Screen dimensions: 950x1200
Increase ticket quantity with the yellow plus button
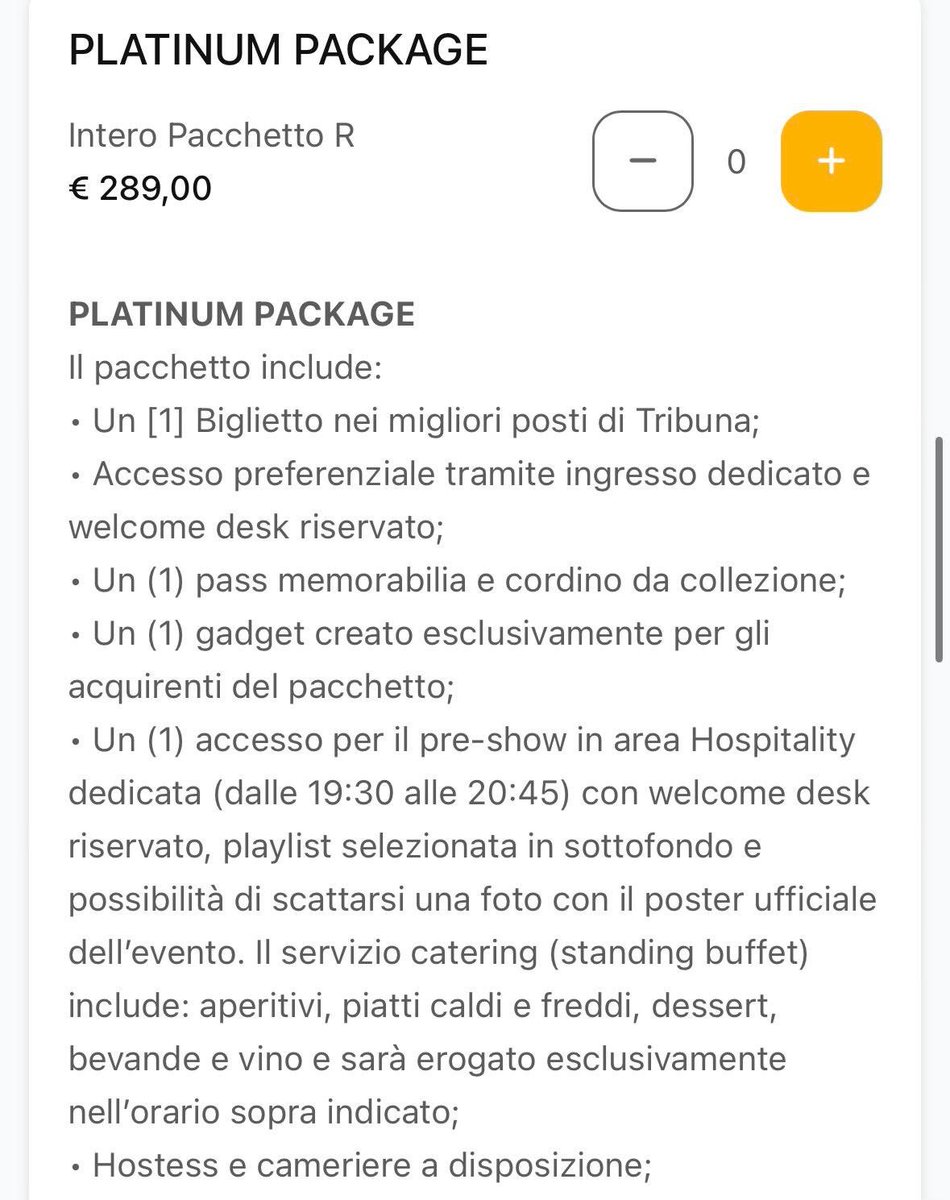click(831, 161)
